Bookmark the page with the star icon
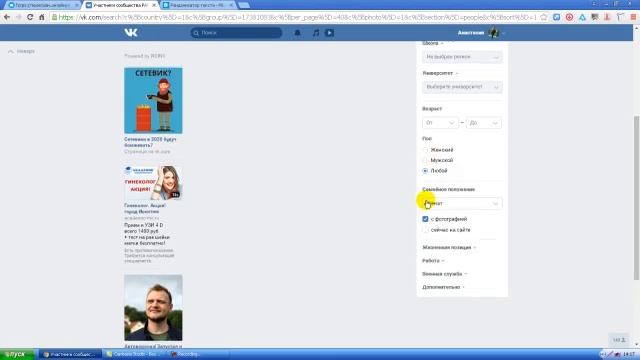The width and height of the screenshot is (640, 360). pos(544,17)
